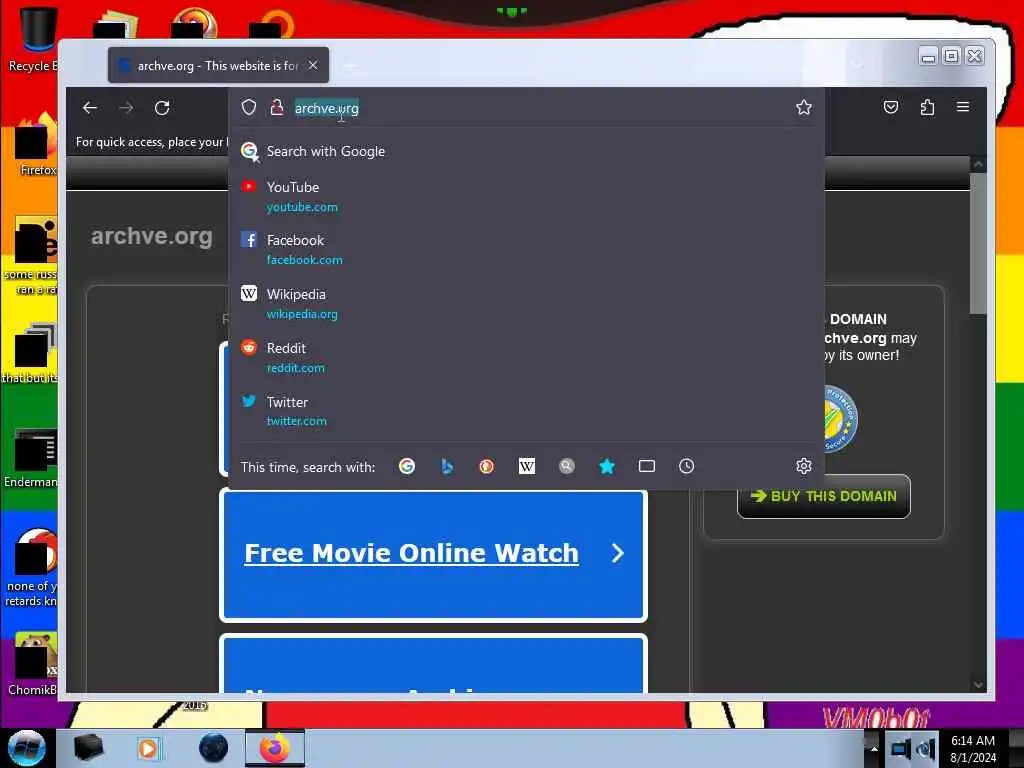1024x768 pixels.
Task: Search this time with Wikipedia icon
Action: (526, 466)
